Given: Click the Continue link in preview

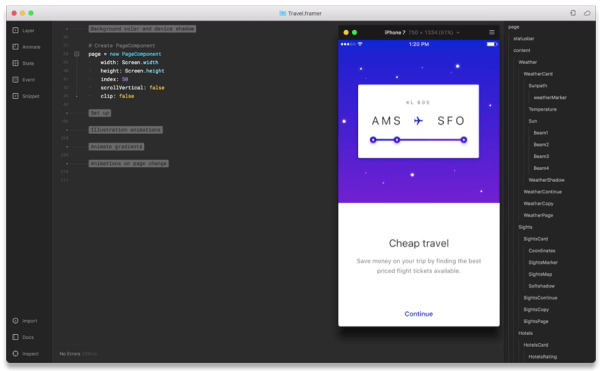Looking at the screenshot, I should [419, 314].
